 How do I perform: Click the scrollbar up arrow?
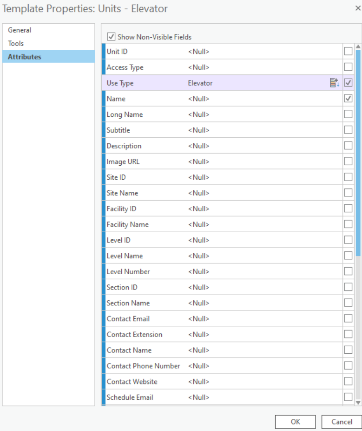[358, 47]
